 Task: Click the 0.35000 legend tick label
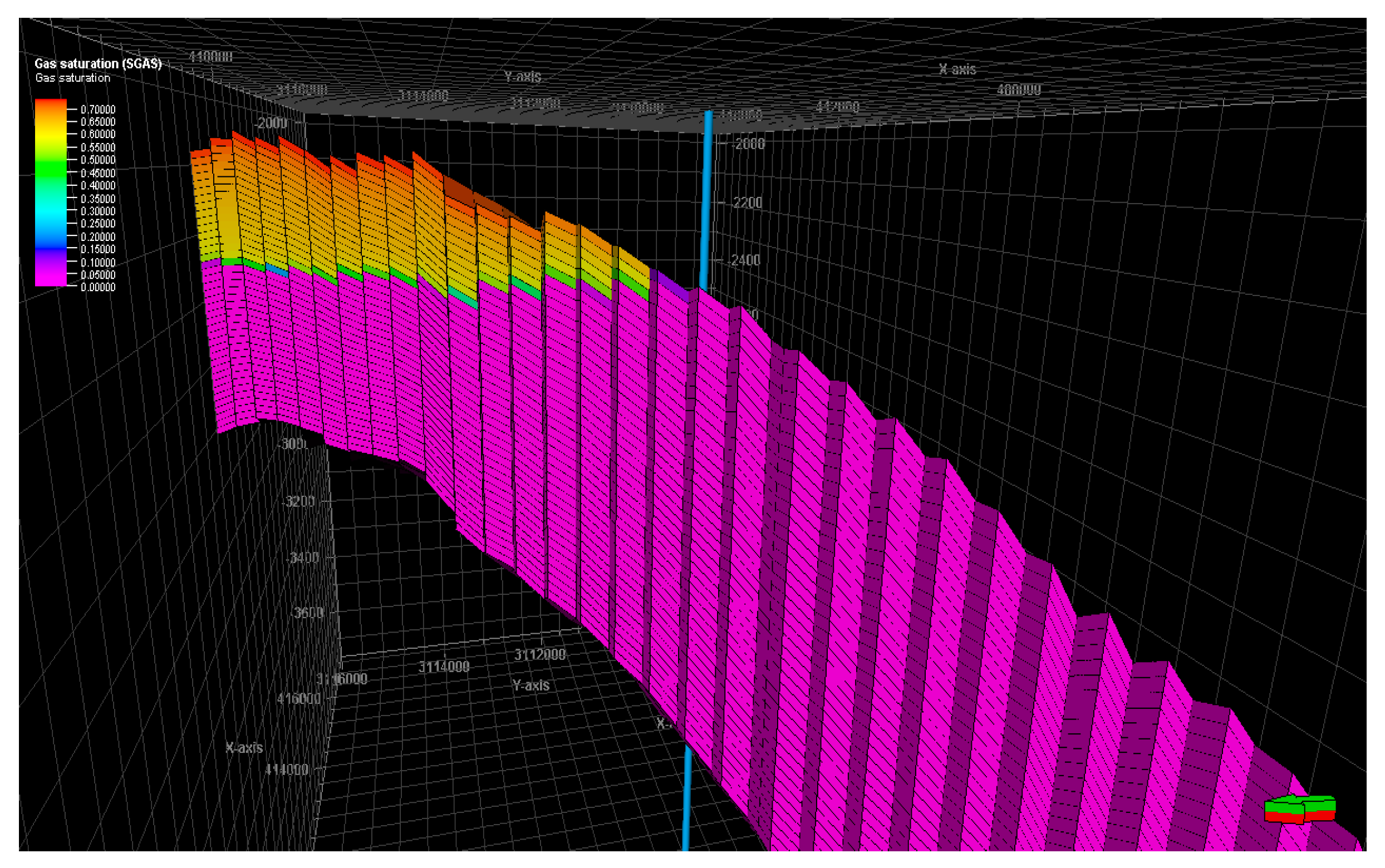coord(97,199)
